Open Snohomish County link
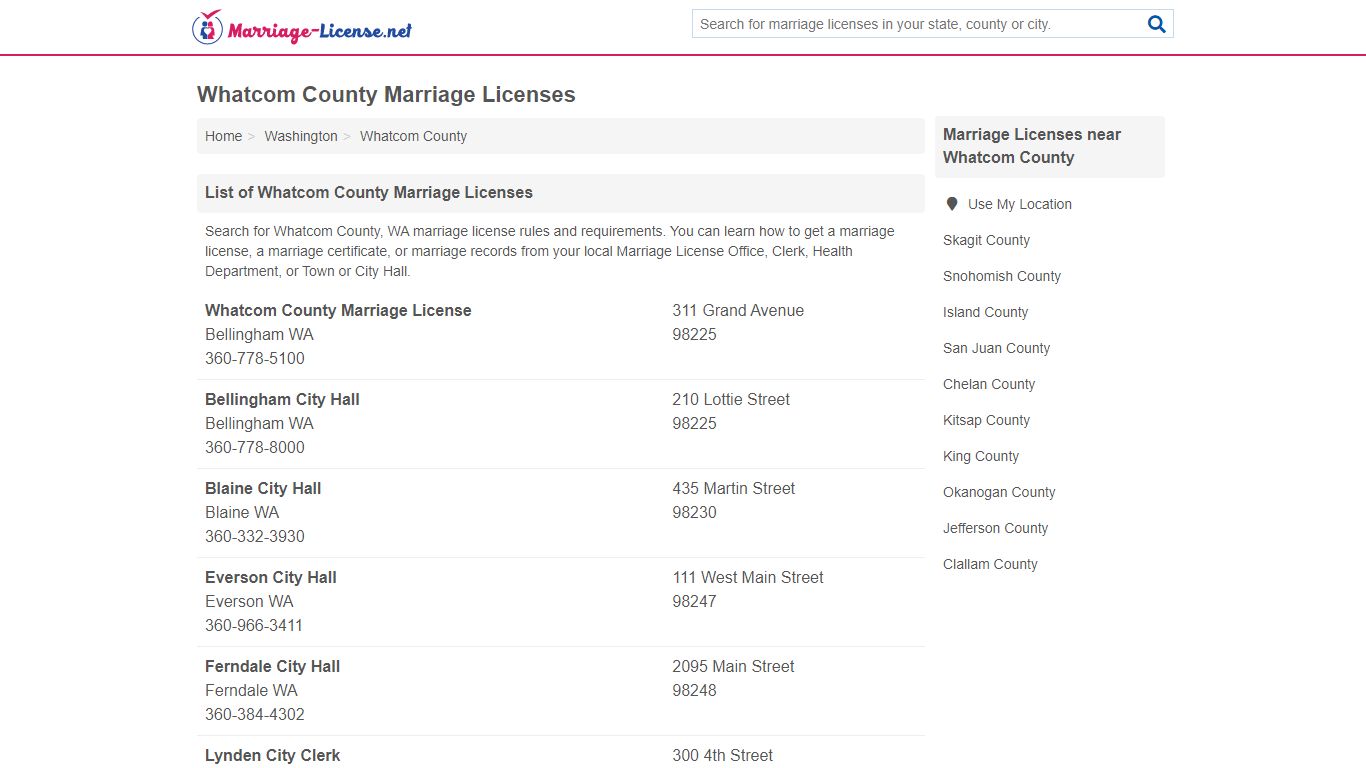The height and width of the screenshot is (768, 1366). click(1002, 276)
